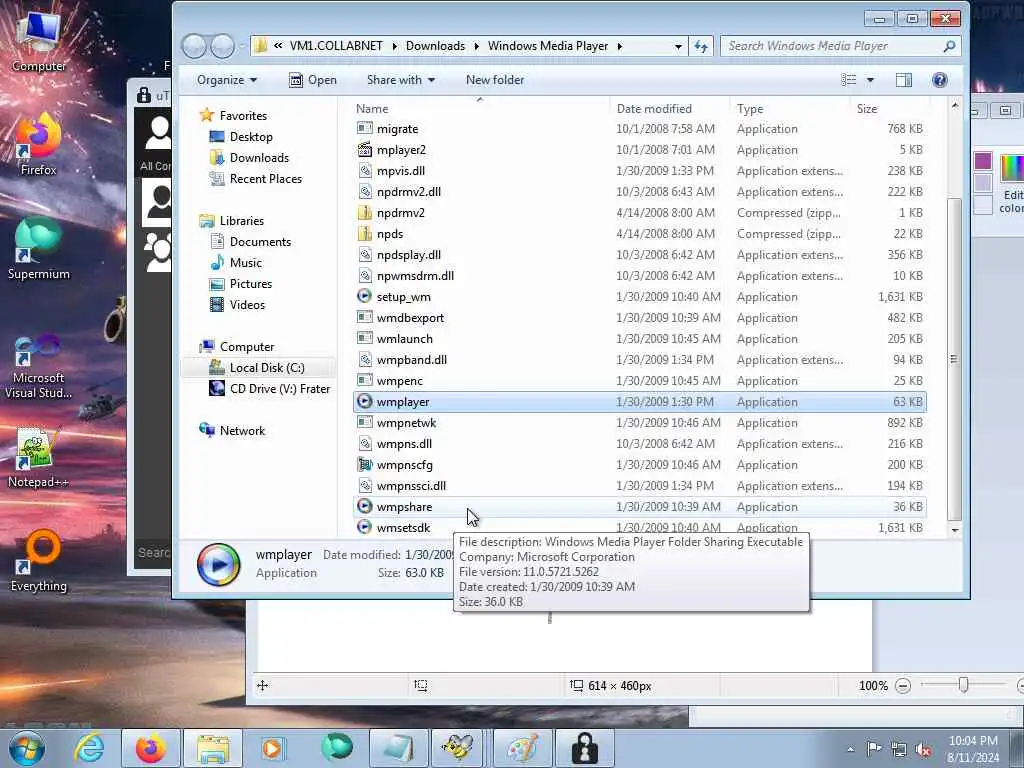
Task: Open Computer desktop icon
Action: point(38,40)
